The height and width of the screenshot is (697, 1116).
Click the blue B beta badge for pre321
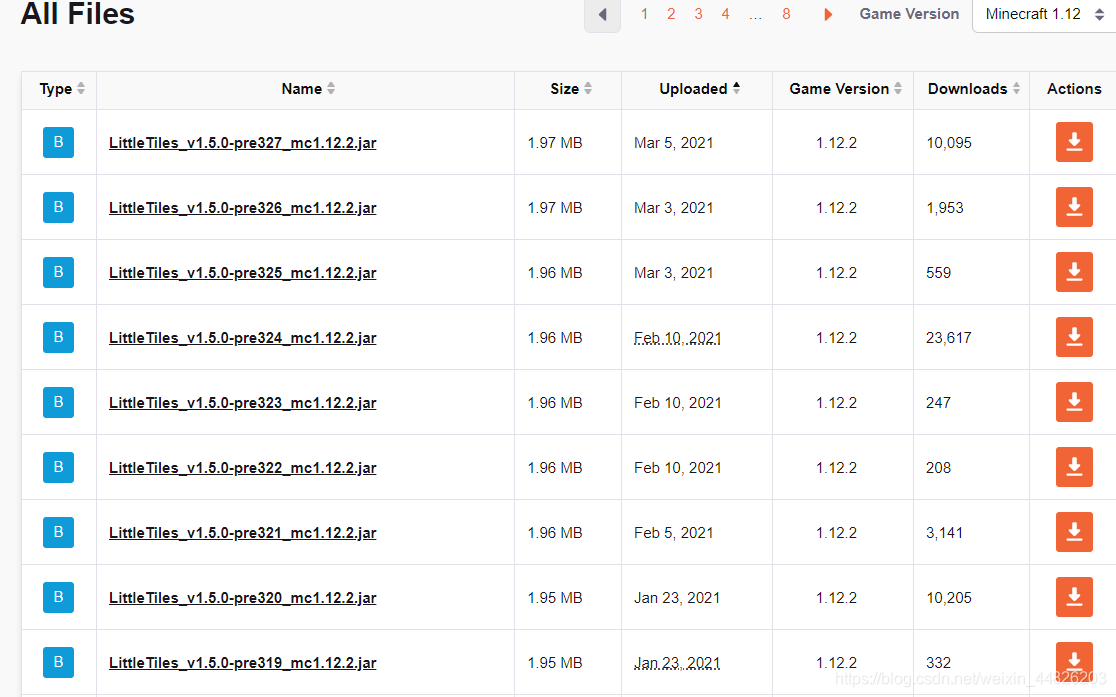coord(58,532)
